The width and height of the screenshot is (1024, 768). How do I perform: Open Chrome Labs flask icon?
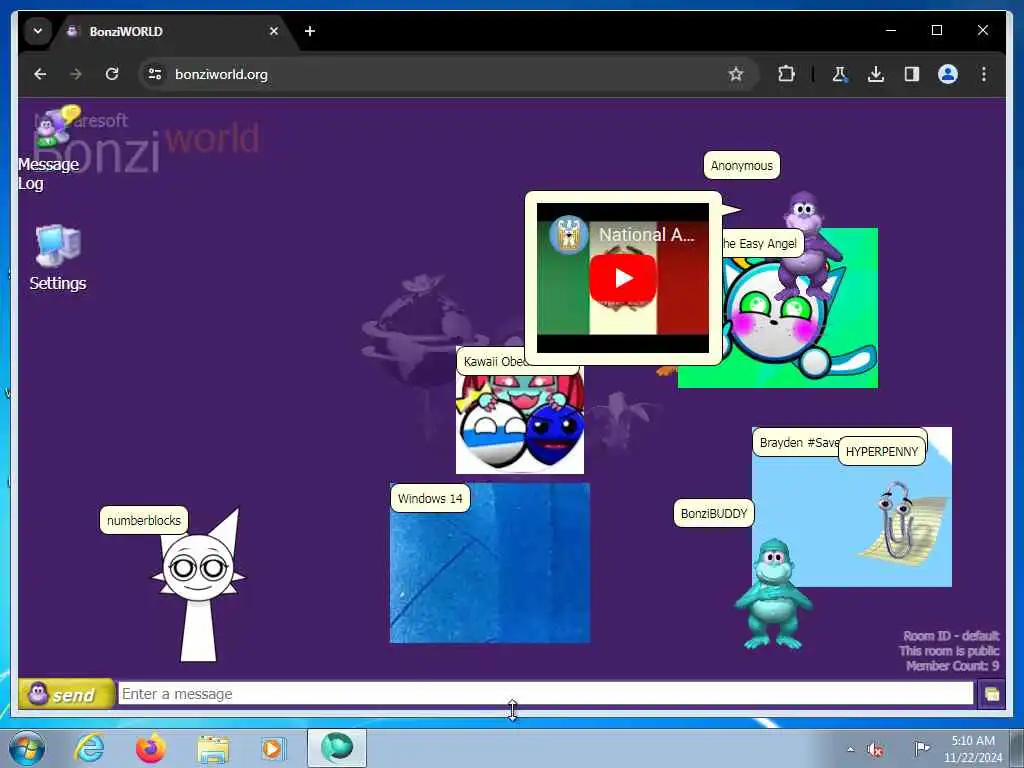tap(840, 74)
